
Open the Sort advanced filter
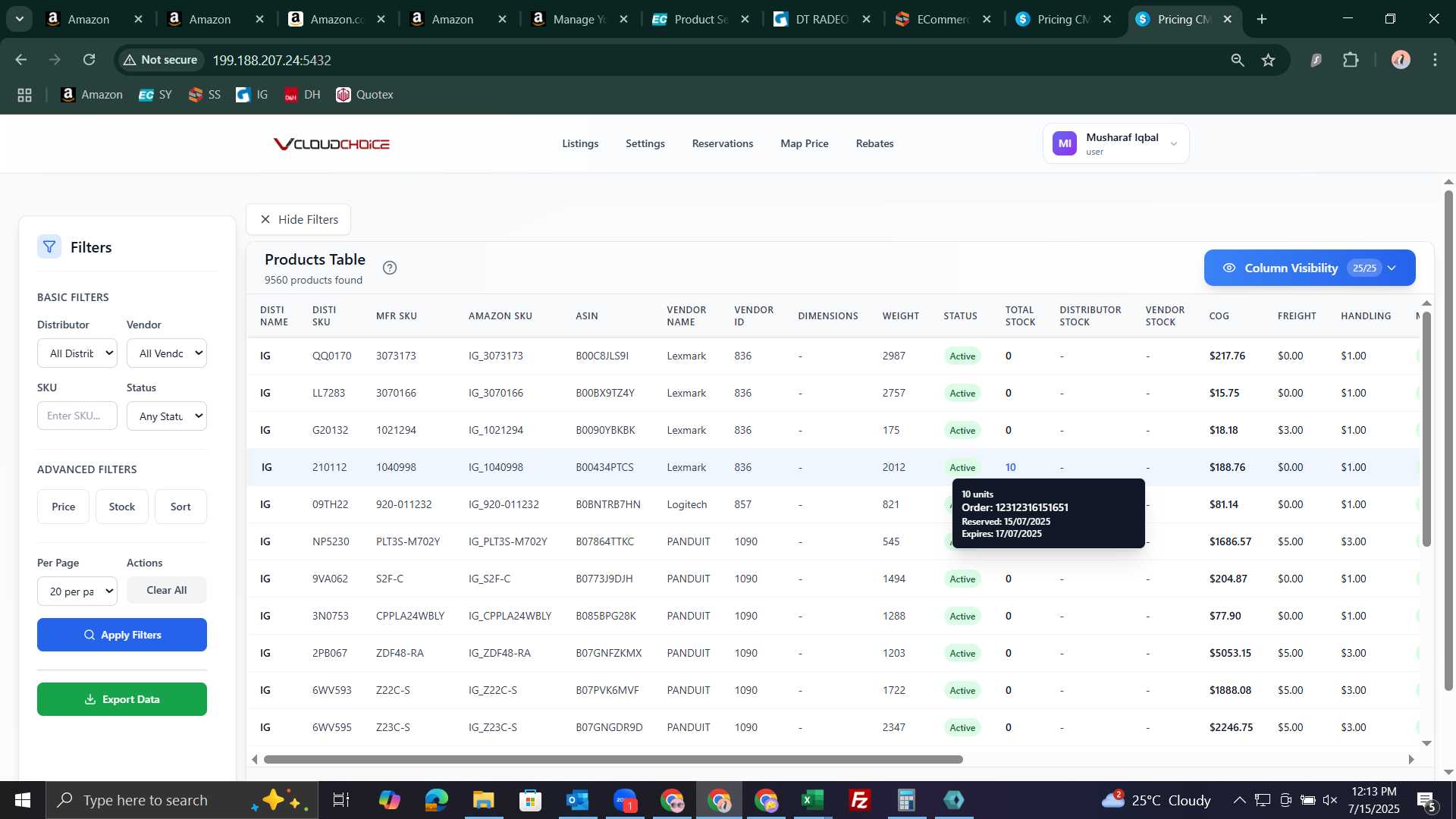click(180, 507)
